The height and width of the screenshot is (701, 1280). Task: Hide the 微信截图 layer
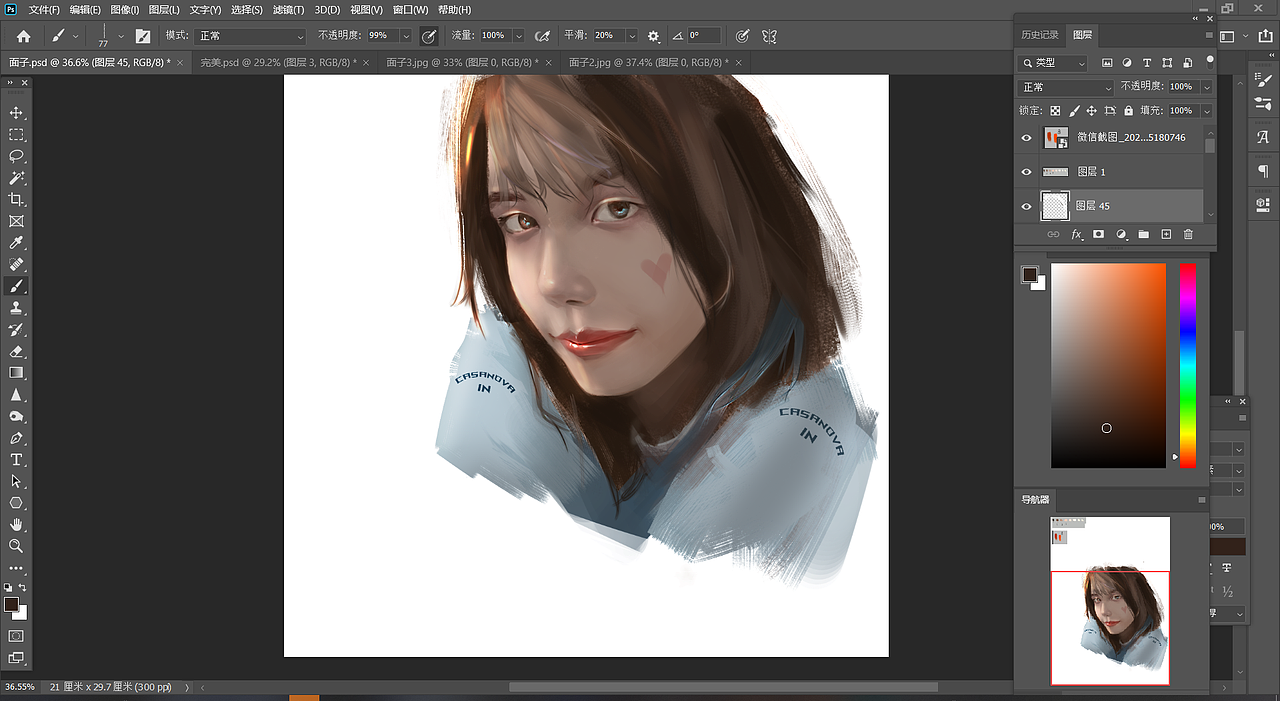pyautogui.click(x=1026, y=138)
